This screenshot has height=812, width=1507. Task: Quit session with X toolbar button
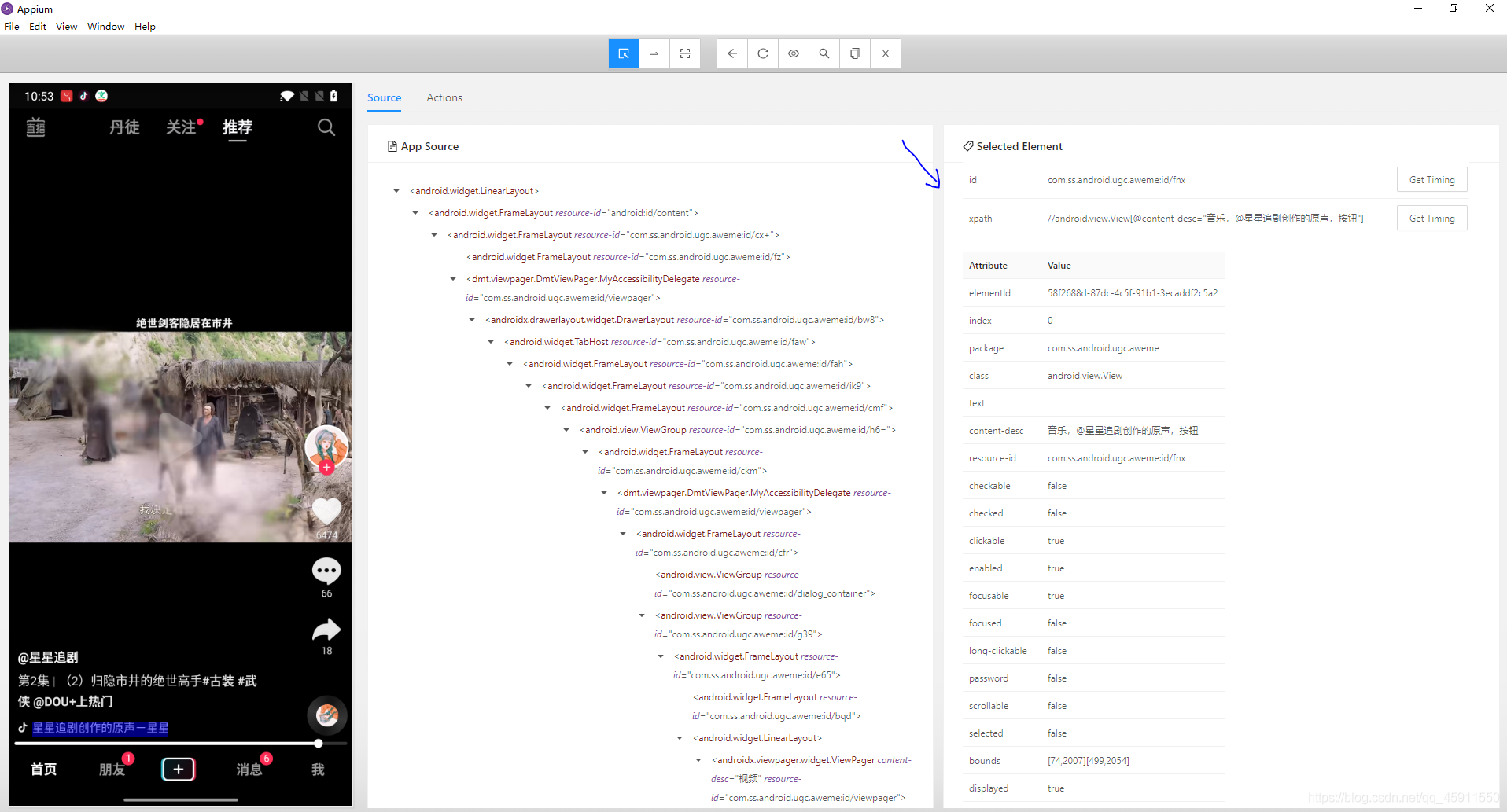pyautogui.click(x=886, y=53)
